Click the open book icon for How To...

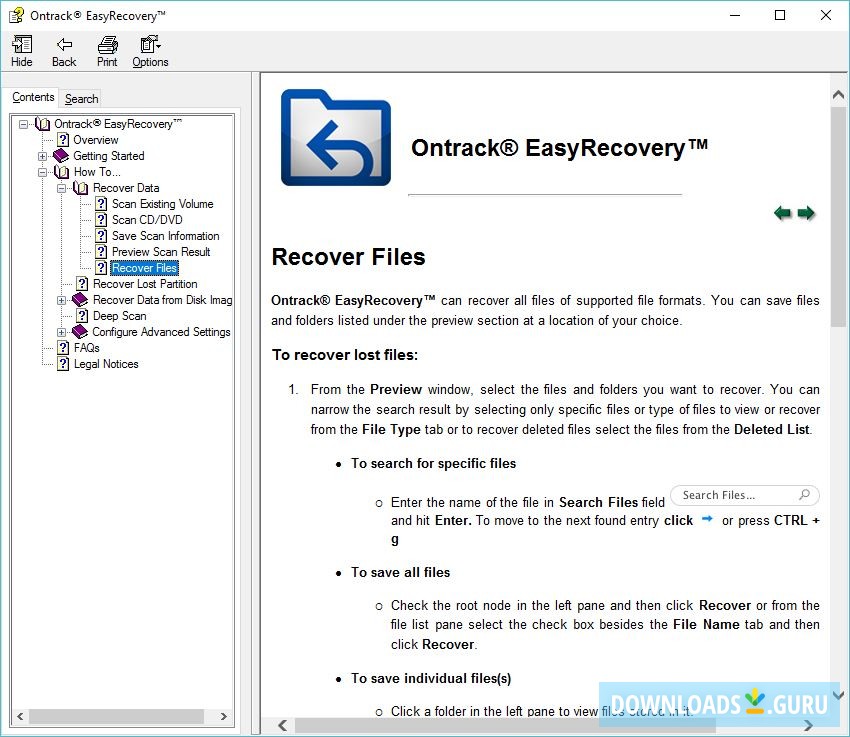click(61, 172)
